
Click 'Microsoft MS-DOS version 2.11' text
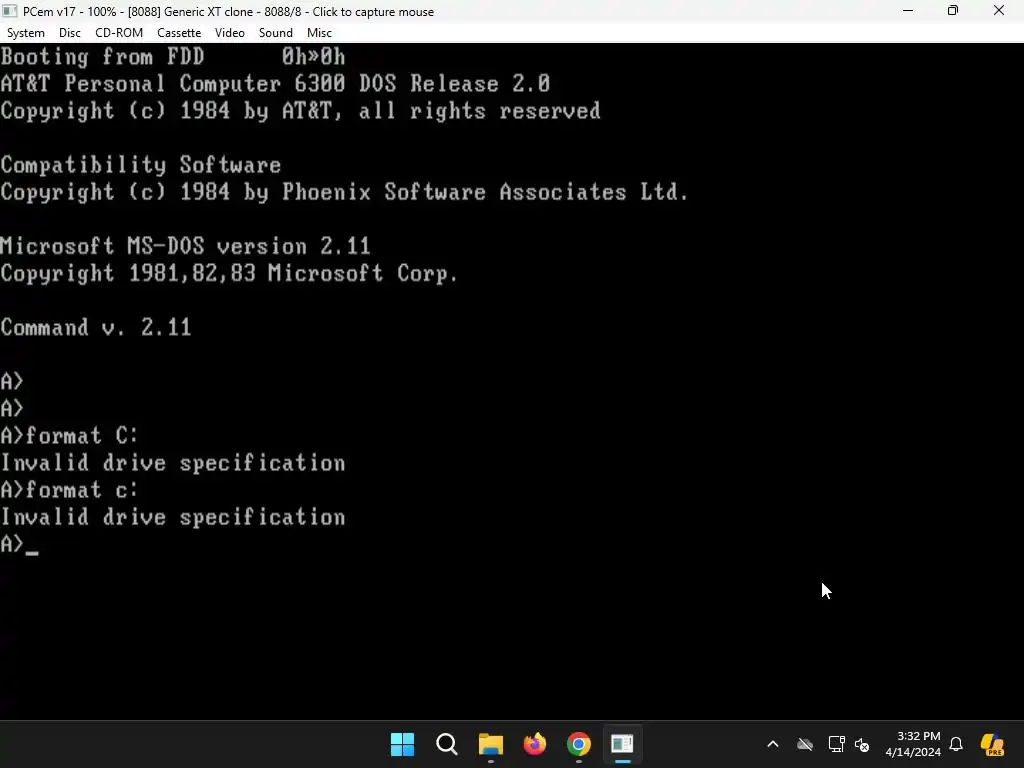[x=185, y=246]
